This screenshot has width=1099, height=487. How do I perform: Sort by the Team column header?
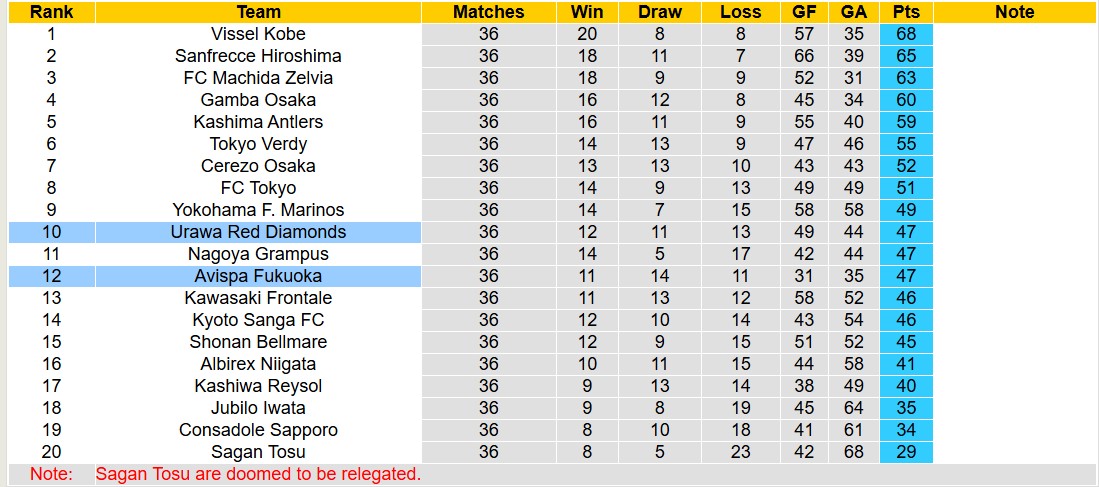point(258,12)
